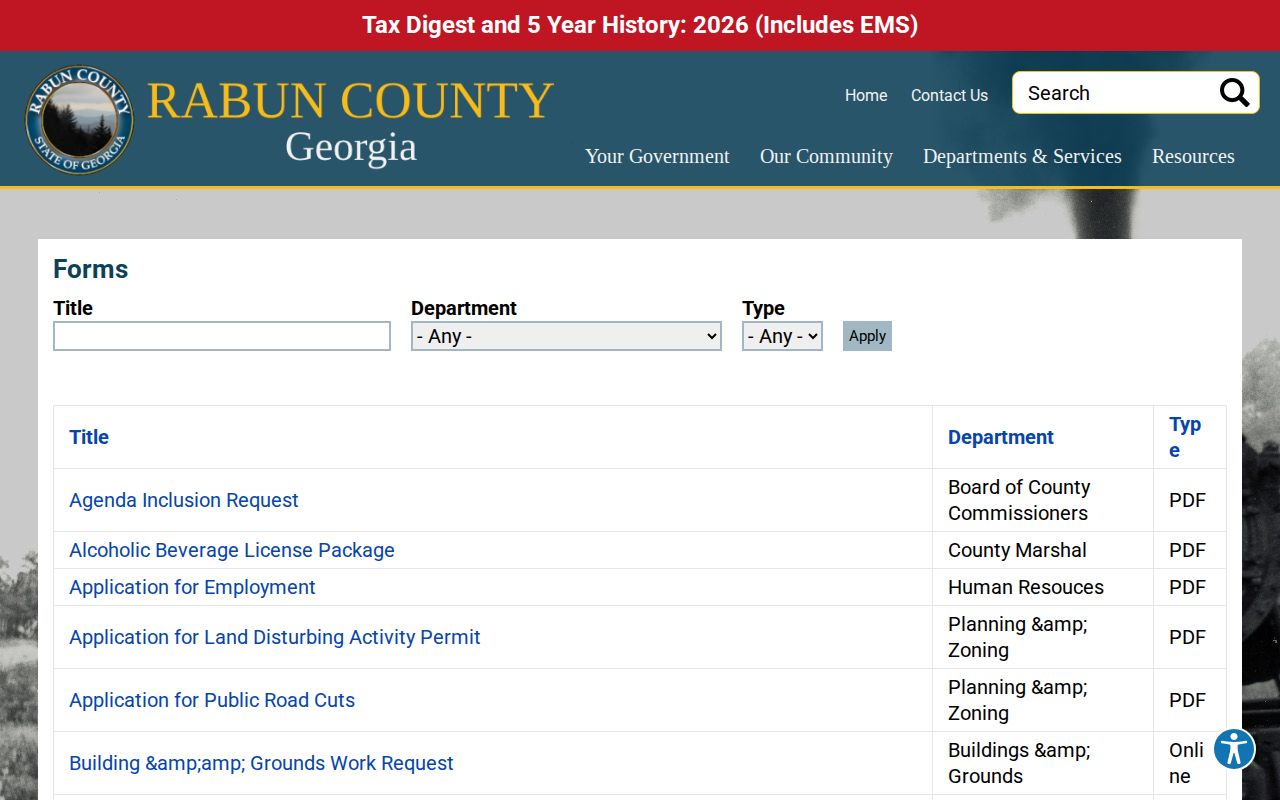Viewport: 1280px width, 800px height.
Task: Click into the Title filter field
Action: coord(222,336)
